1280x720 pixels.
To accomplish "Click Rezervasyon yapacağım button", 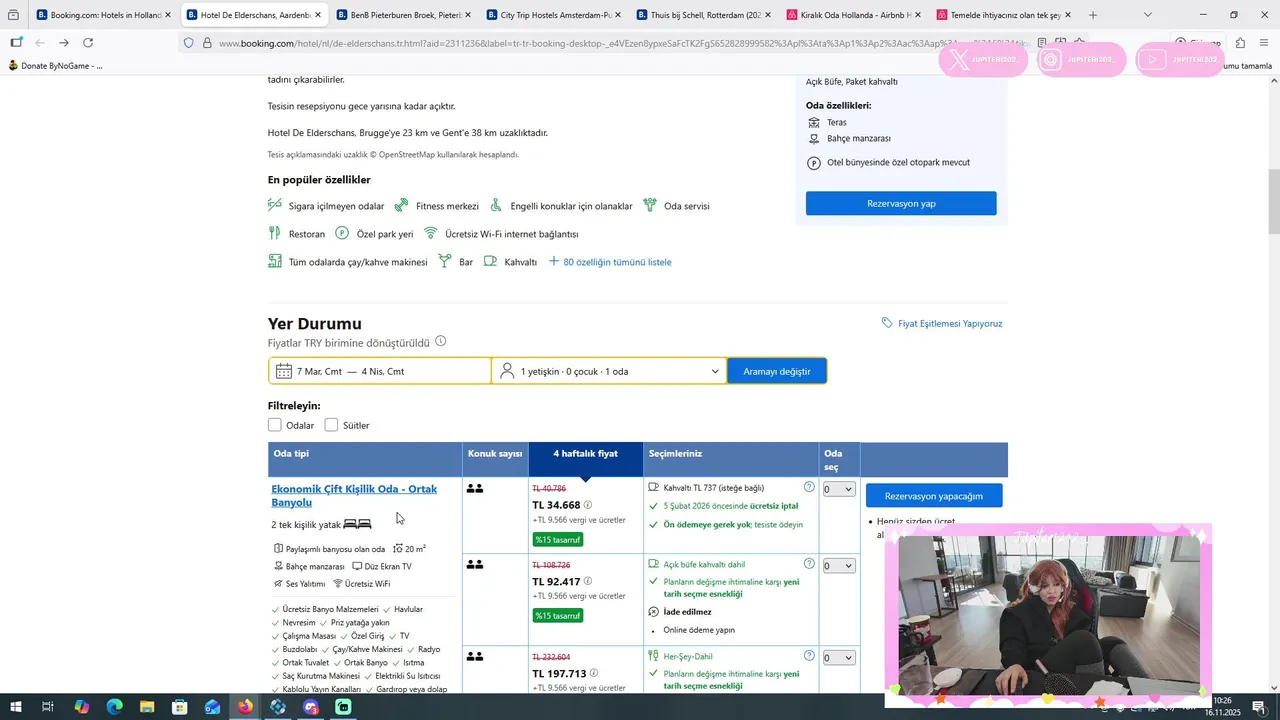I will tap(934, 496).
